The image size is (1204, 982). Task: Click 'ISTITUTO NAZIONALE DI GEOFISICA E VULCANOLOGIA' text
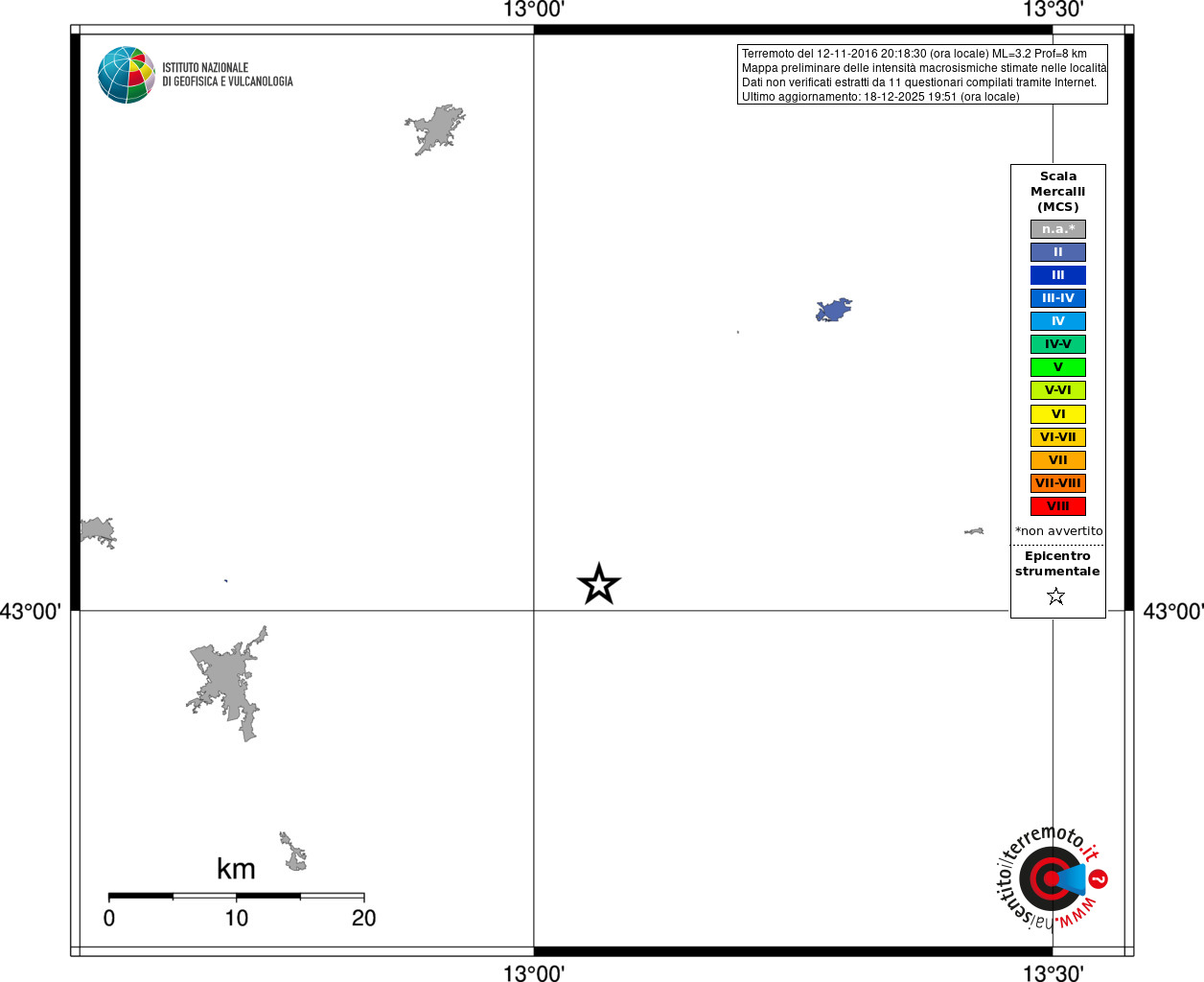click(227, 75)
